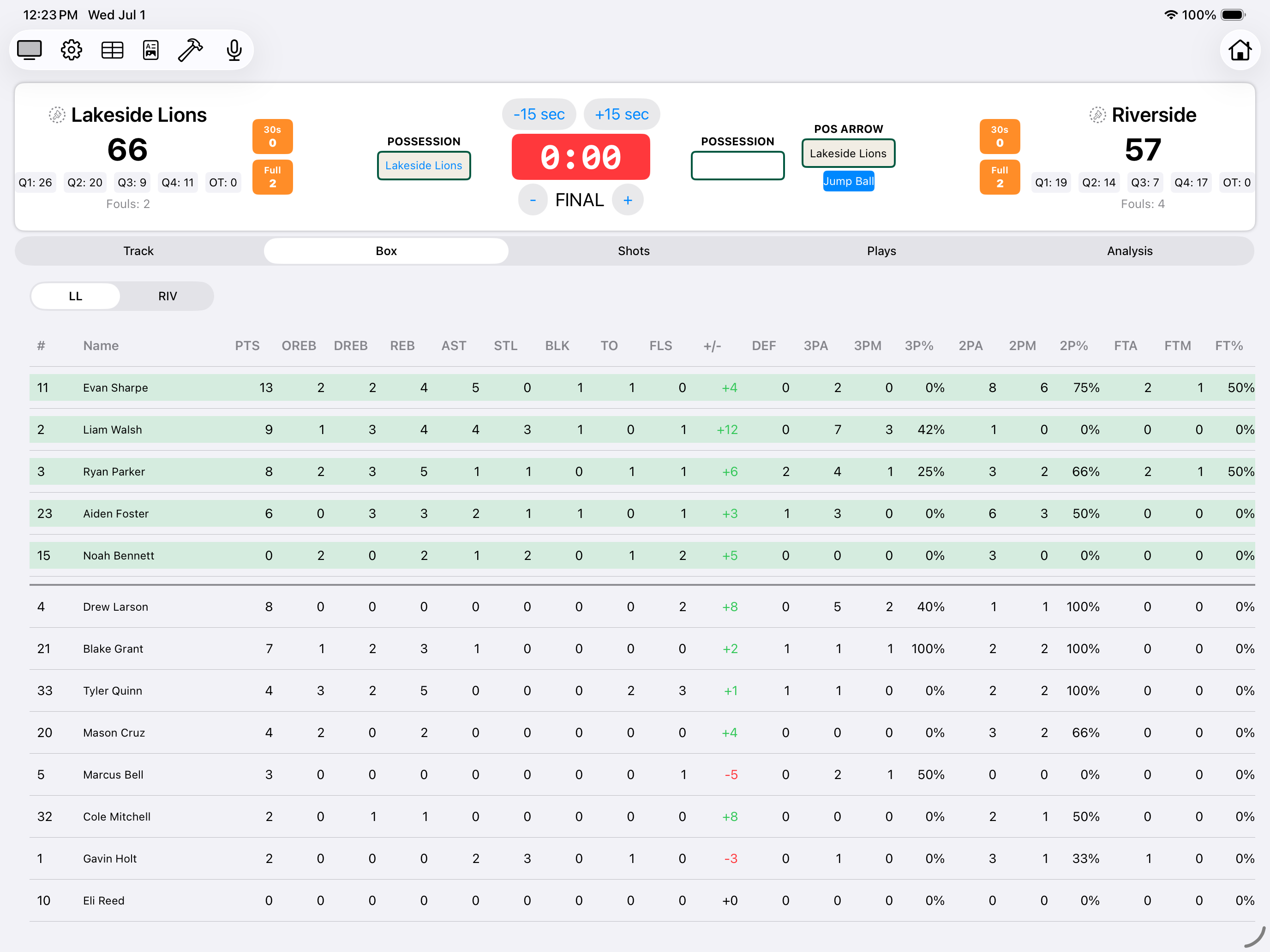Tap the Wi-Fi status icon
1270x952 pixels.
pos(1170,15)
